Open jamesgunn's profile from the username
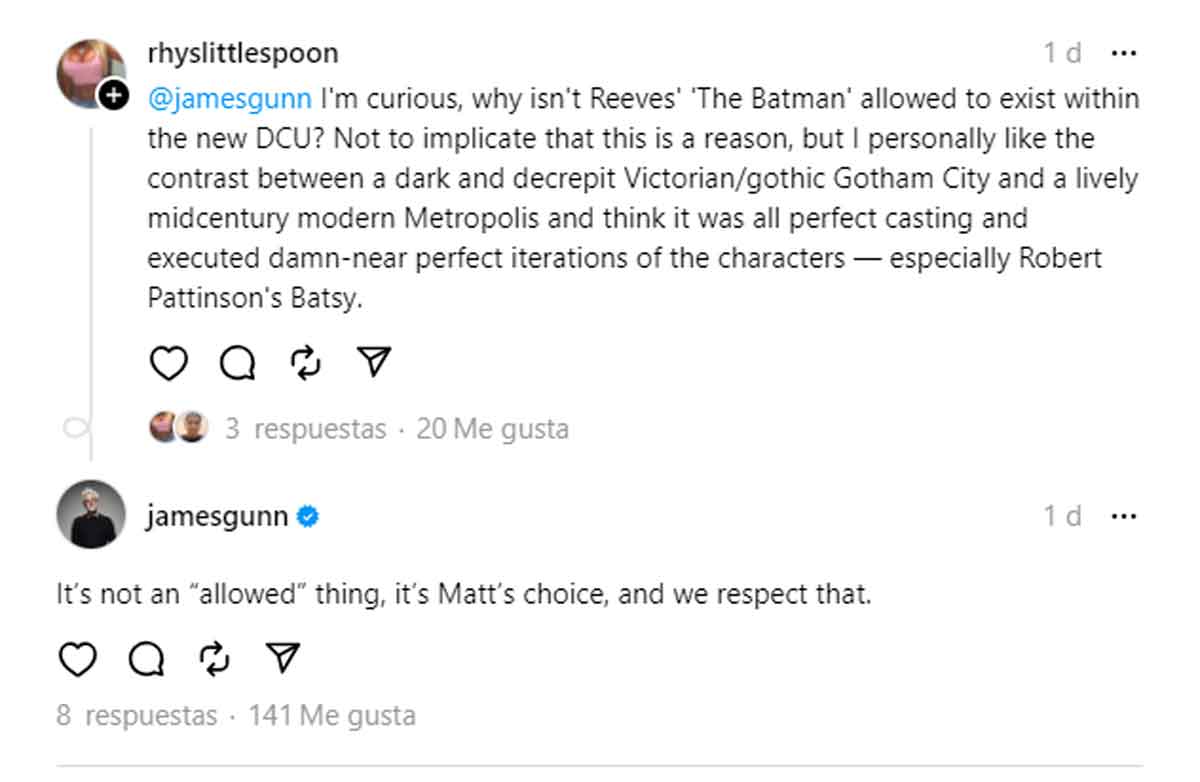 (x=217, y=516)
